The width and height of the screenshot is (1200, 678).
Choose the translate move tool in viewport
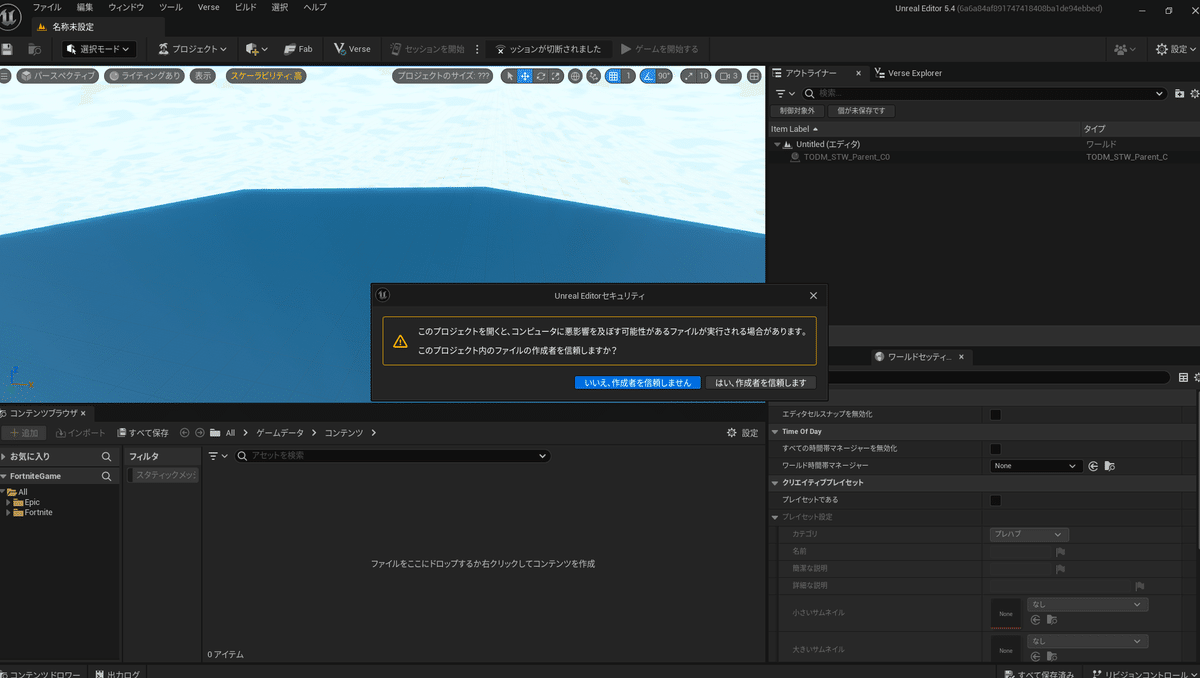point(524,76)
